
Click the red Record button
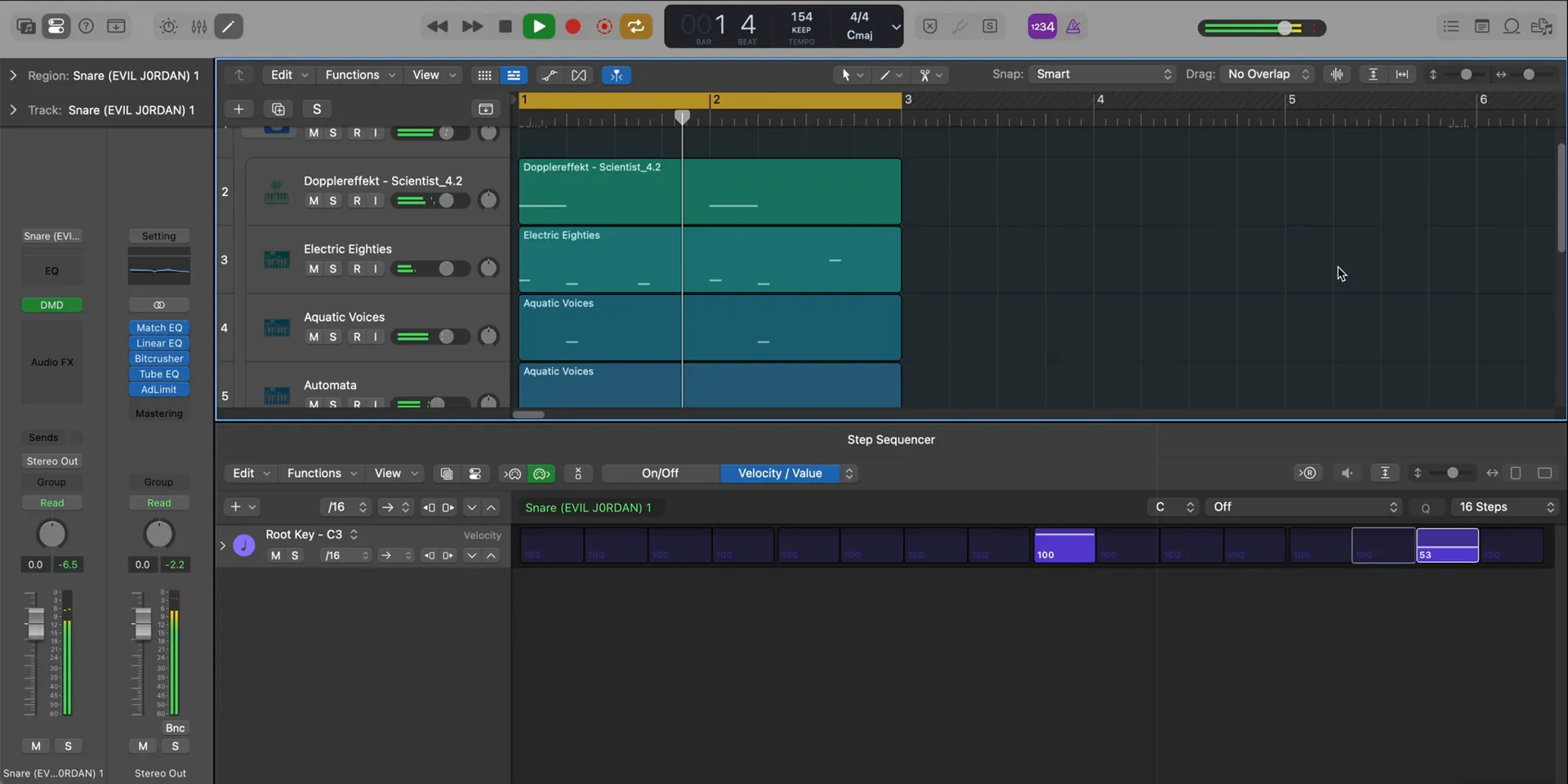pyautogui.click(x=573, y=26)
